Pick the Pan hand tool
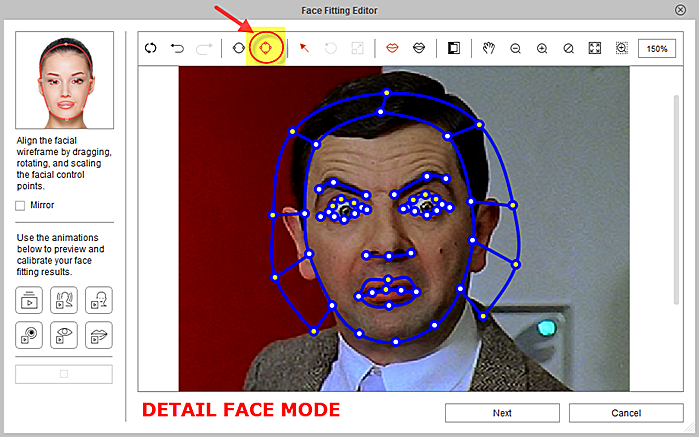 [x=489, y=48]
